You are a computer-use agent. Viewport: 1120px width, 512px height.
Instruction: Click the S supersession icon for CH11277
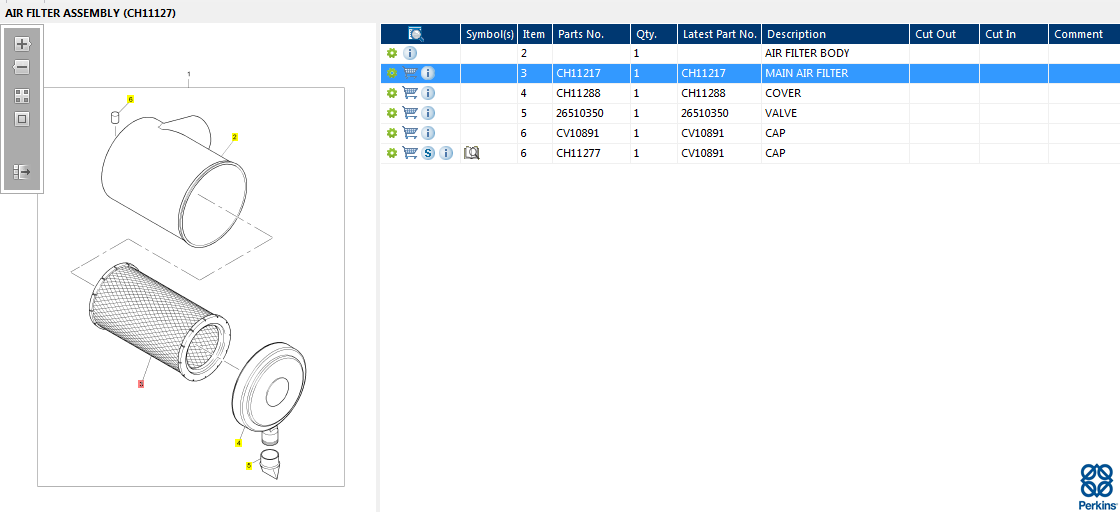coord(428,153)
